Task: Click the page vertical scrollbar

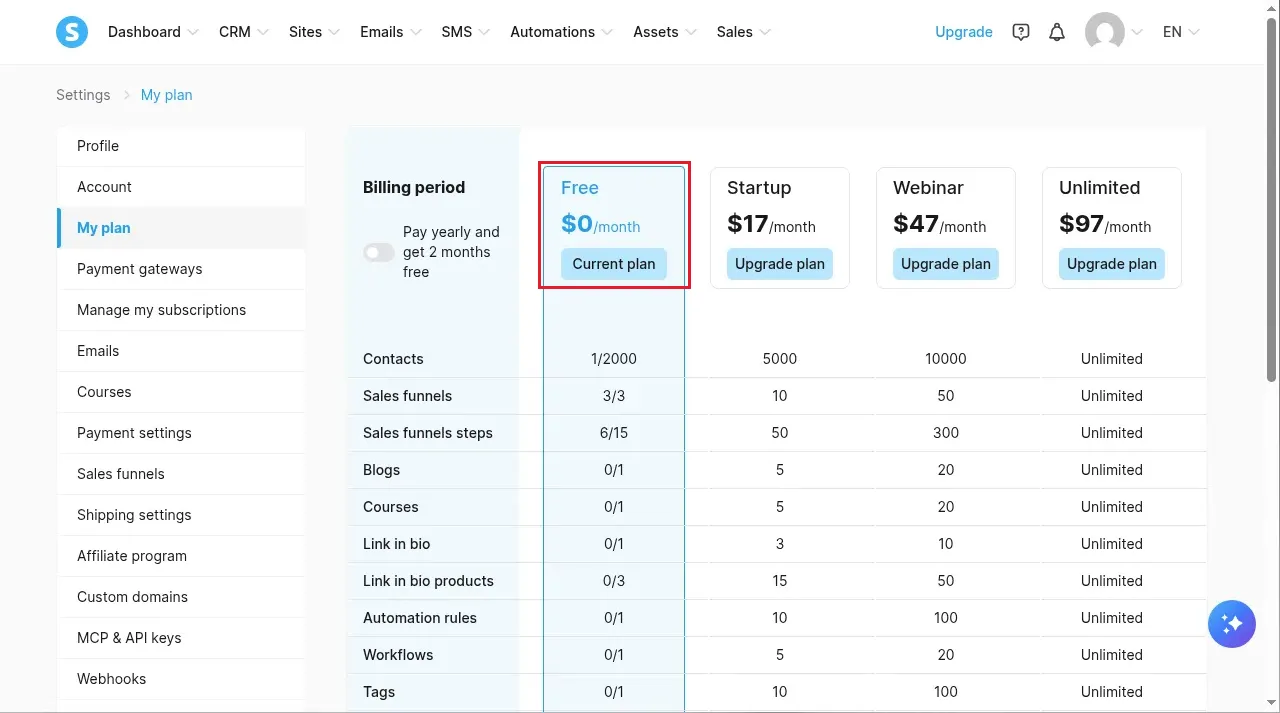Action: point(1272,200)
